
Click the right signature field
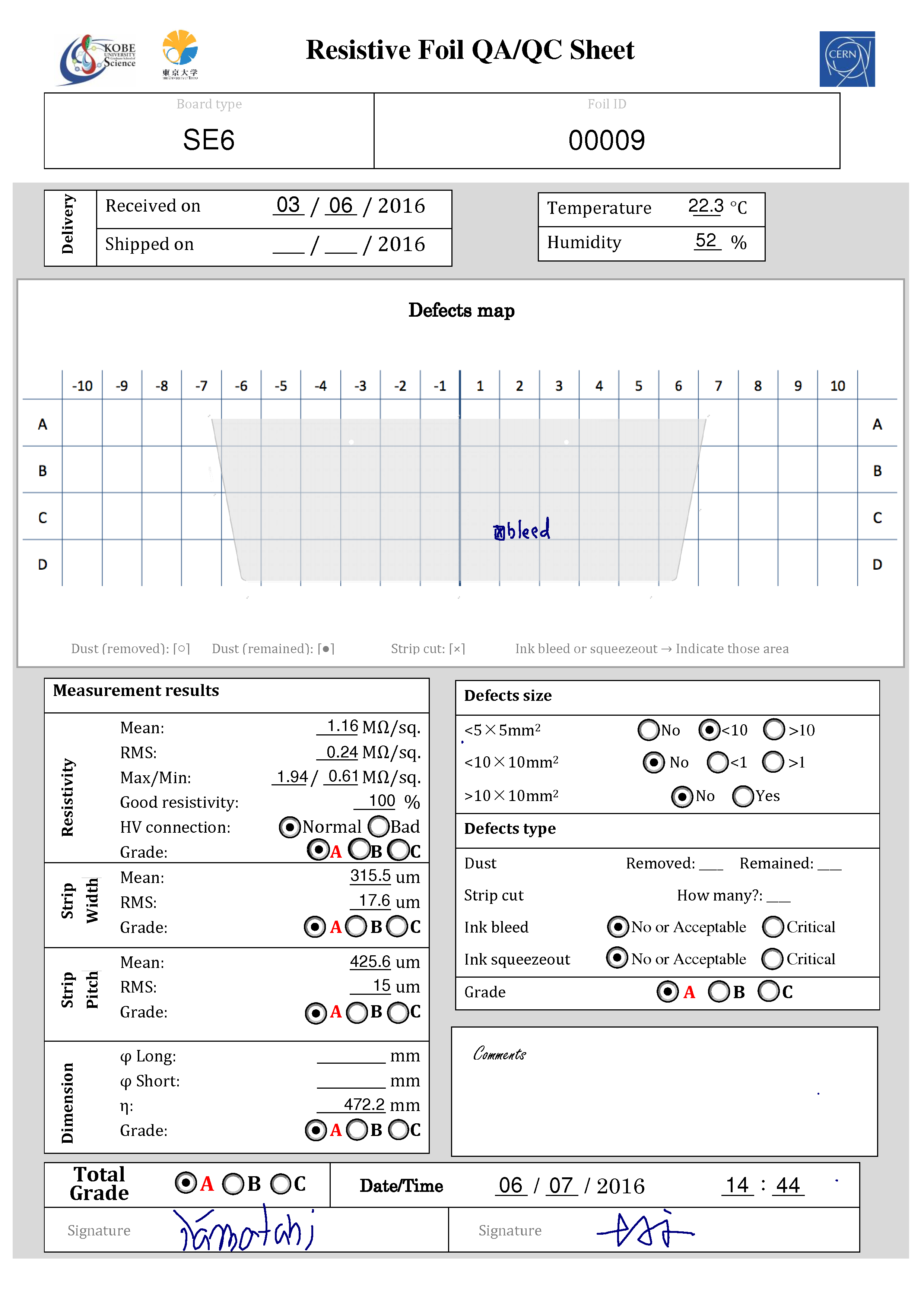pyautogui.click(x=654, y=1230)
